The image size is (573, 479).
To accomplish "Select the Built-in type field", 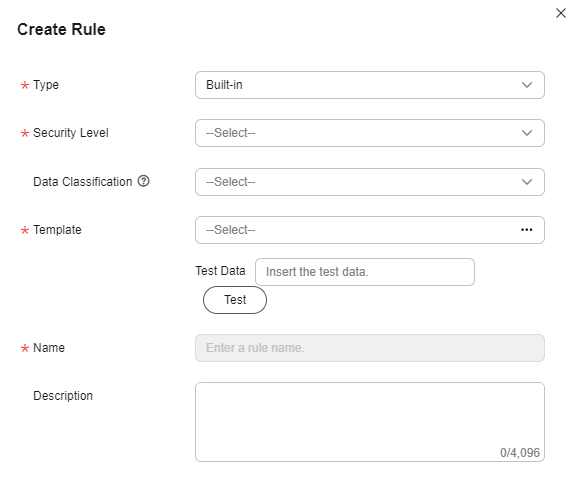I will tap(370, 85).
